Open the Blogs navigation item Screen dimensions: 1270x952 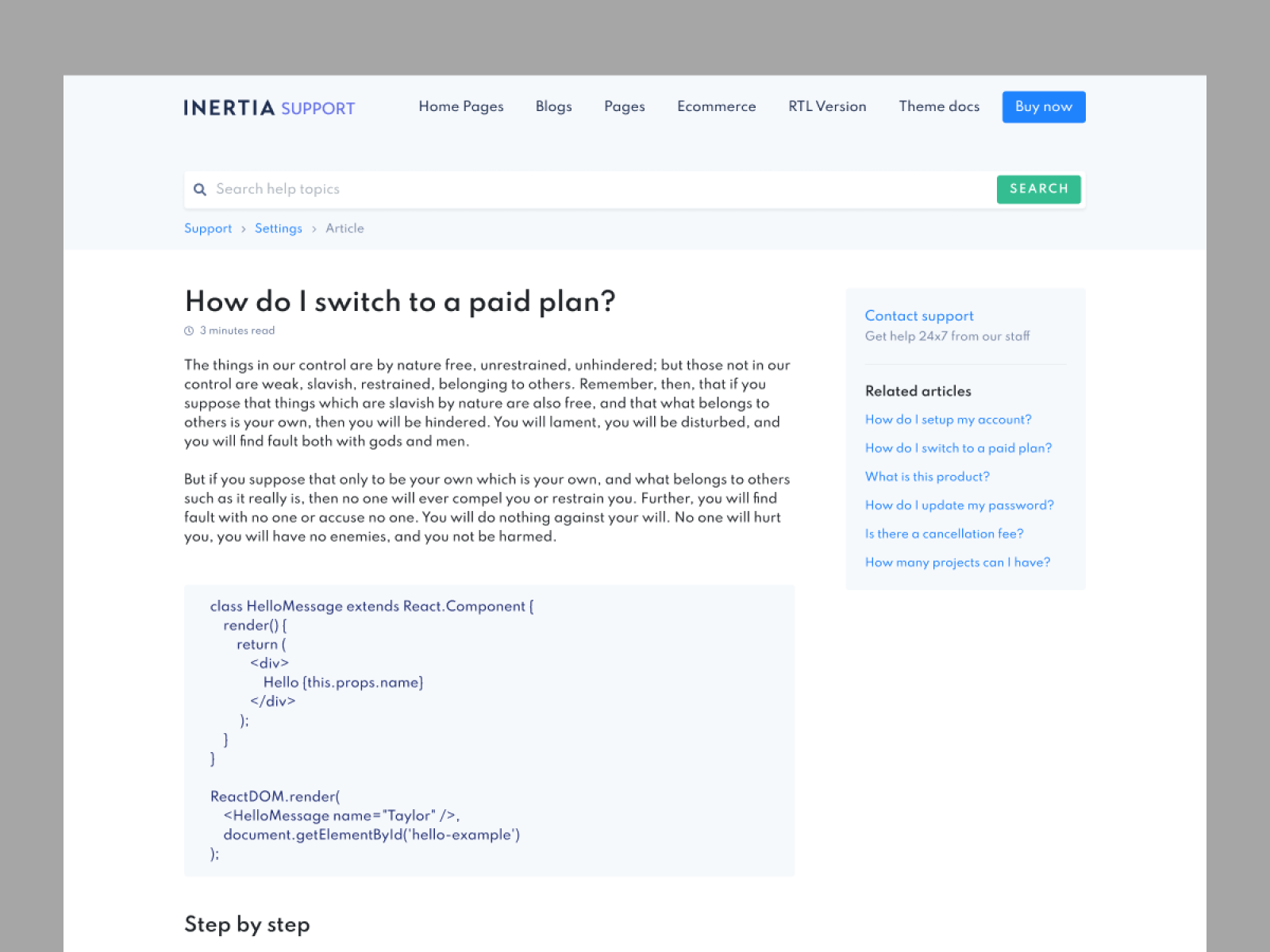(553, 106)
